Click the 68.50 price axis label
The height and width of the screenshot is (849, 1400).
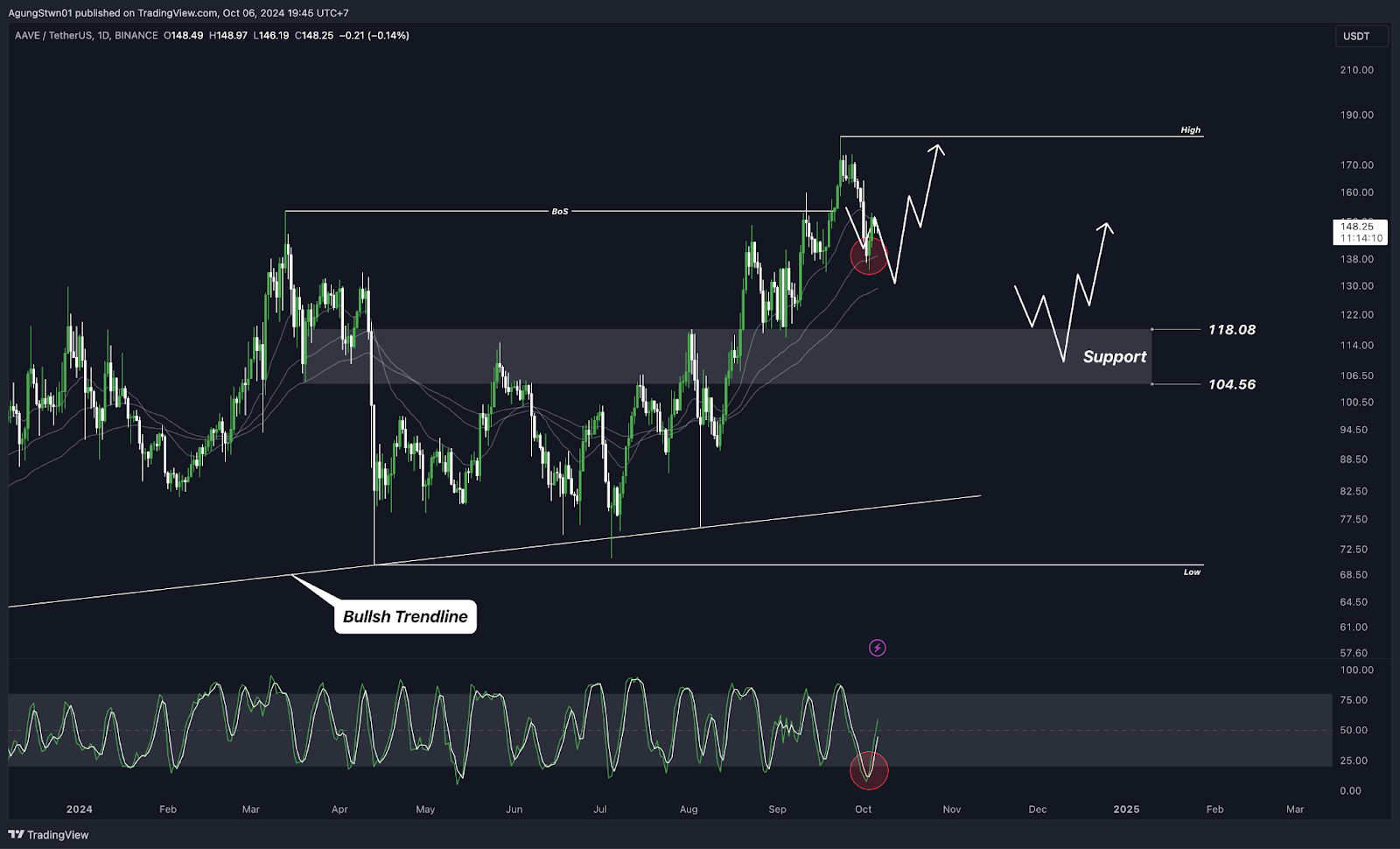(1354, 575)
